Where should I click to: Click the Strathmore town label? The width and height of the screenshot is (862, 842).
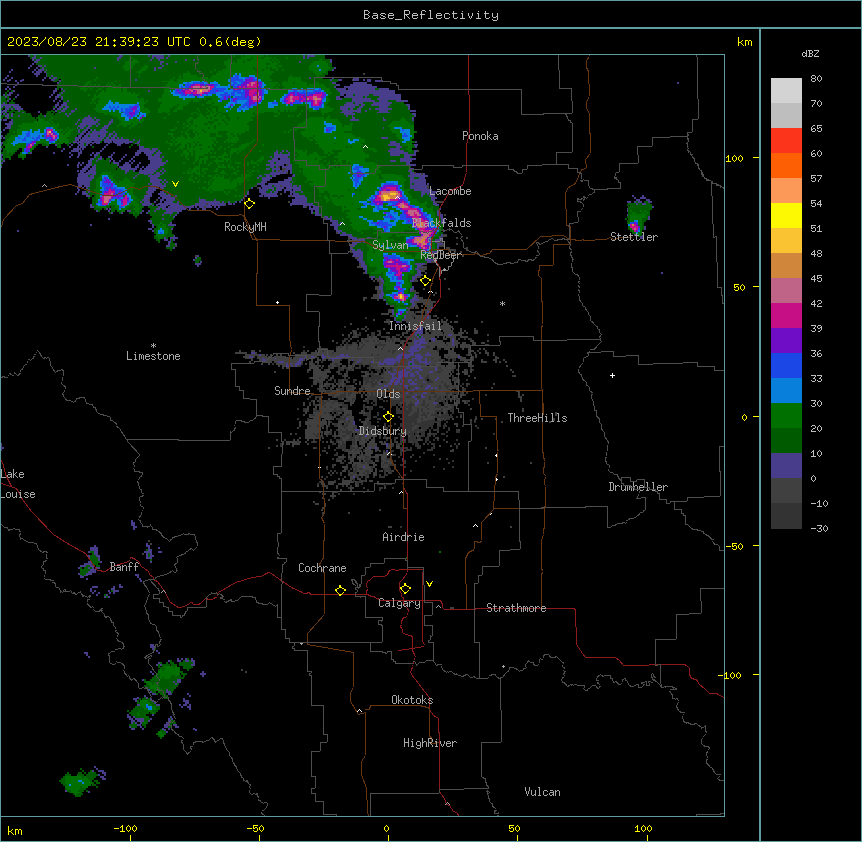pos(516,608)
